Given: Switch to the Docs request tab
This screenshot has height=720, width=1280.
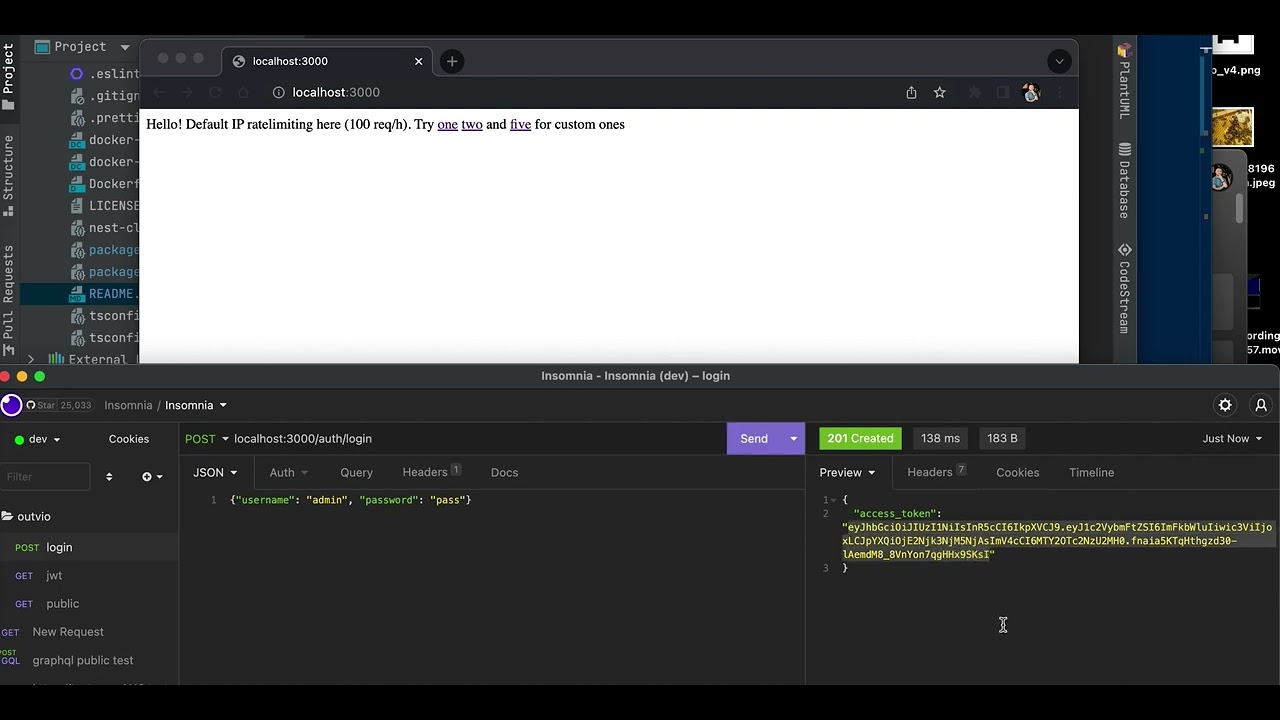Looking at the screenshot, I should 504,472.
